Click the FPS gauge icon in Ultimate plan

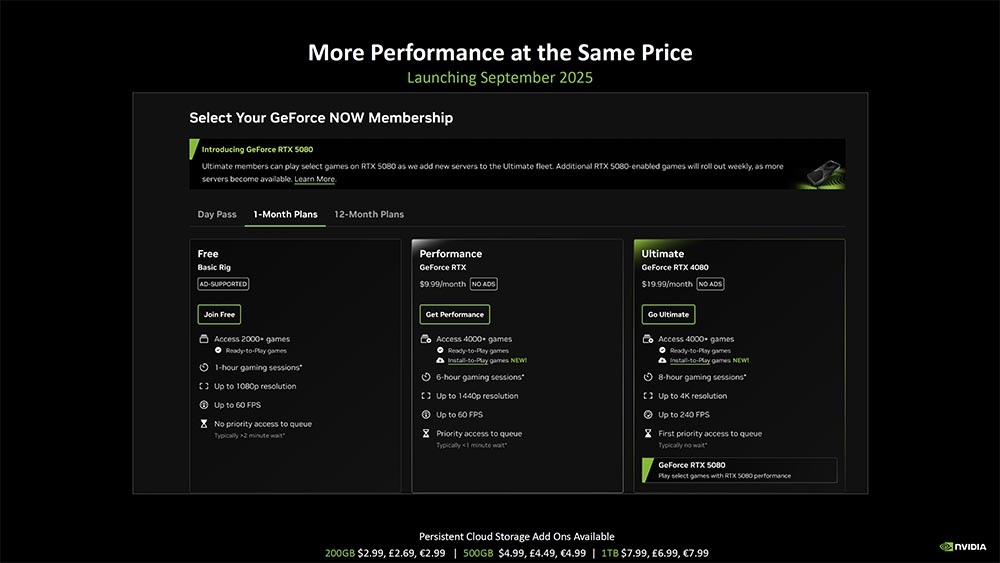tap(648, 415)
